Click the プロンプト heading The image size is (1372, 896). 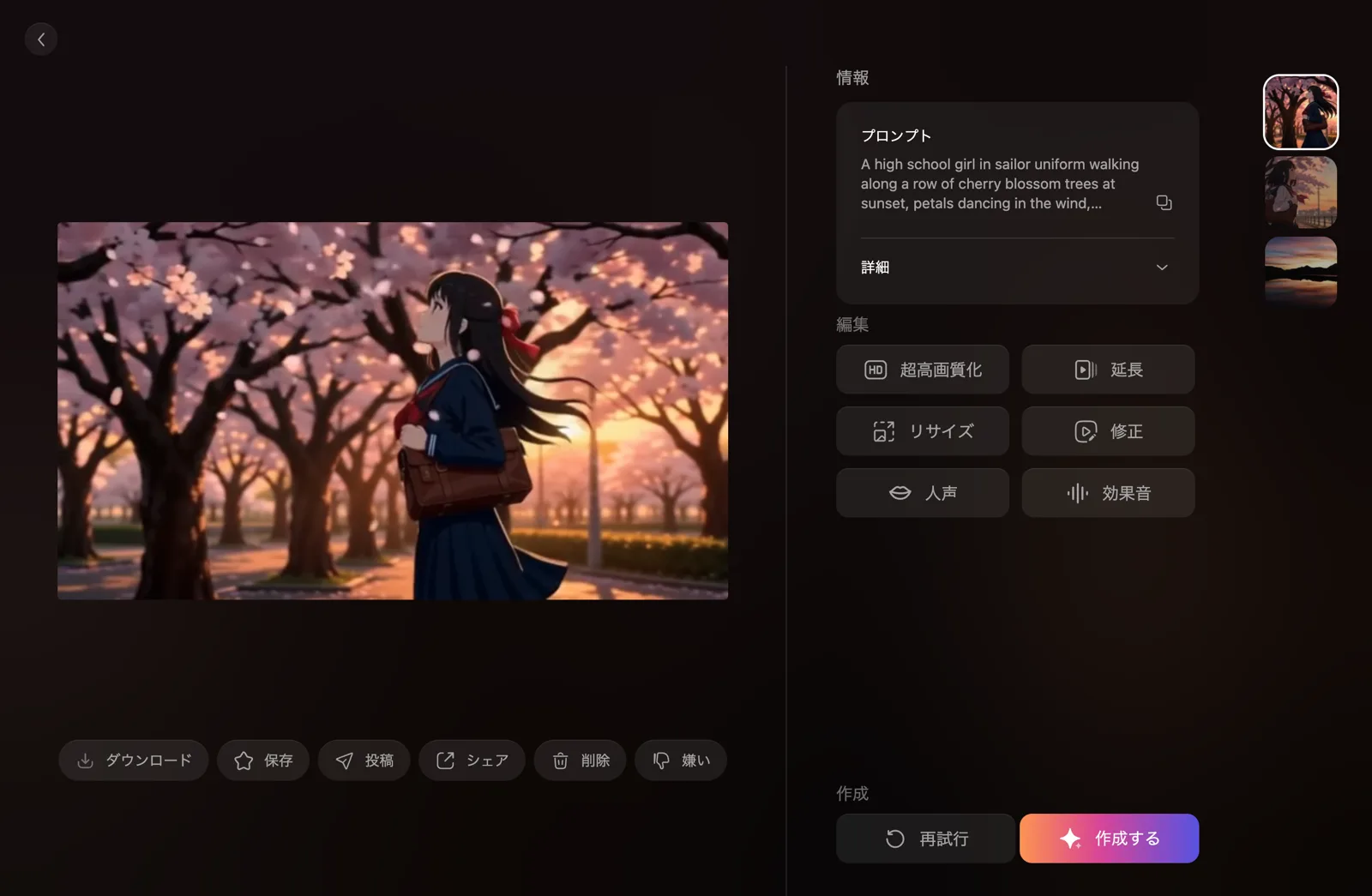coord(896,135)
